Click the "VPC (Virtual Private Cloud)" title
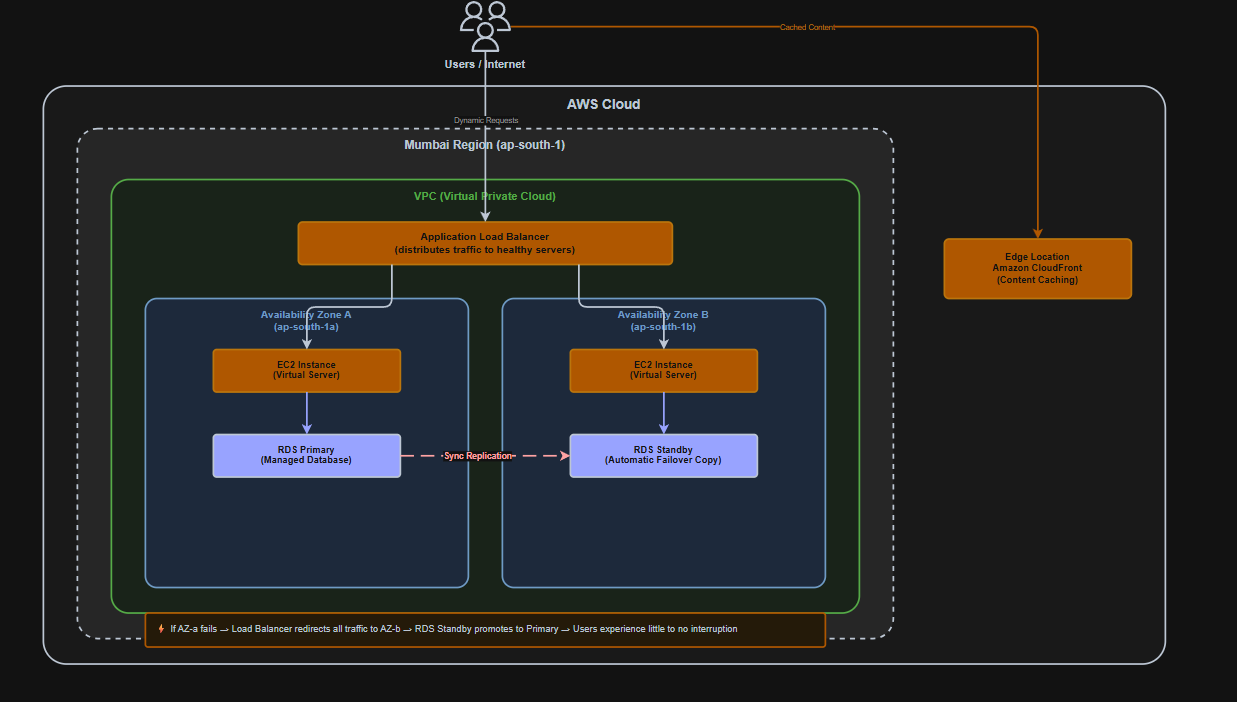Image resolution: width=1237 pixels, height=702 pixels. click(x=485, y=196)
